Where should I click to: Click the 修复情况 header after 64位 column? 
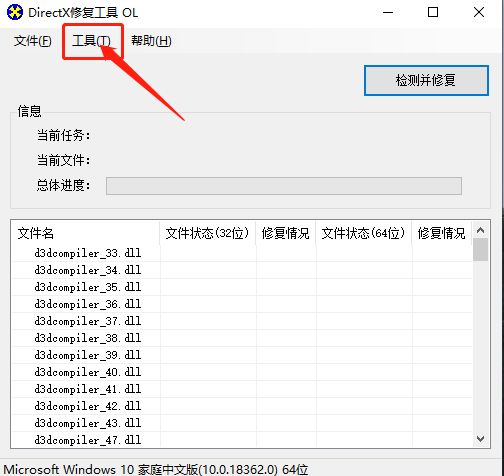coord(442,233)
